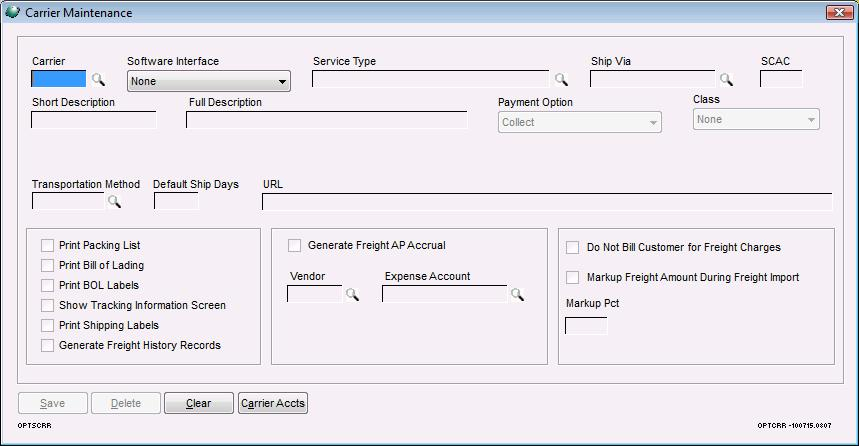The height and width of the screenshot is (446, 859).
Task: Click the Save button
Action: 53,403
